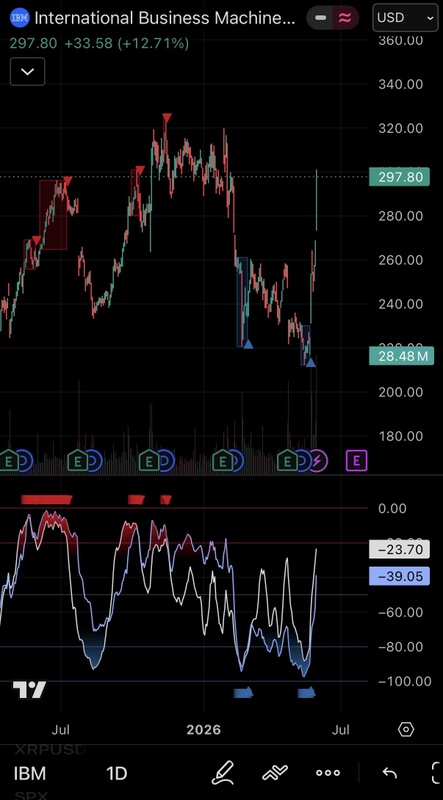443x800 pixels.
Task: Open the drawing tools pencil icon
Action: [x=223, y=773]
